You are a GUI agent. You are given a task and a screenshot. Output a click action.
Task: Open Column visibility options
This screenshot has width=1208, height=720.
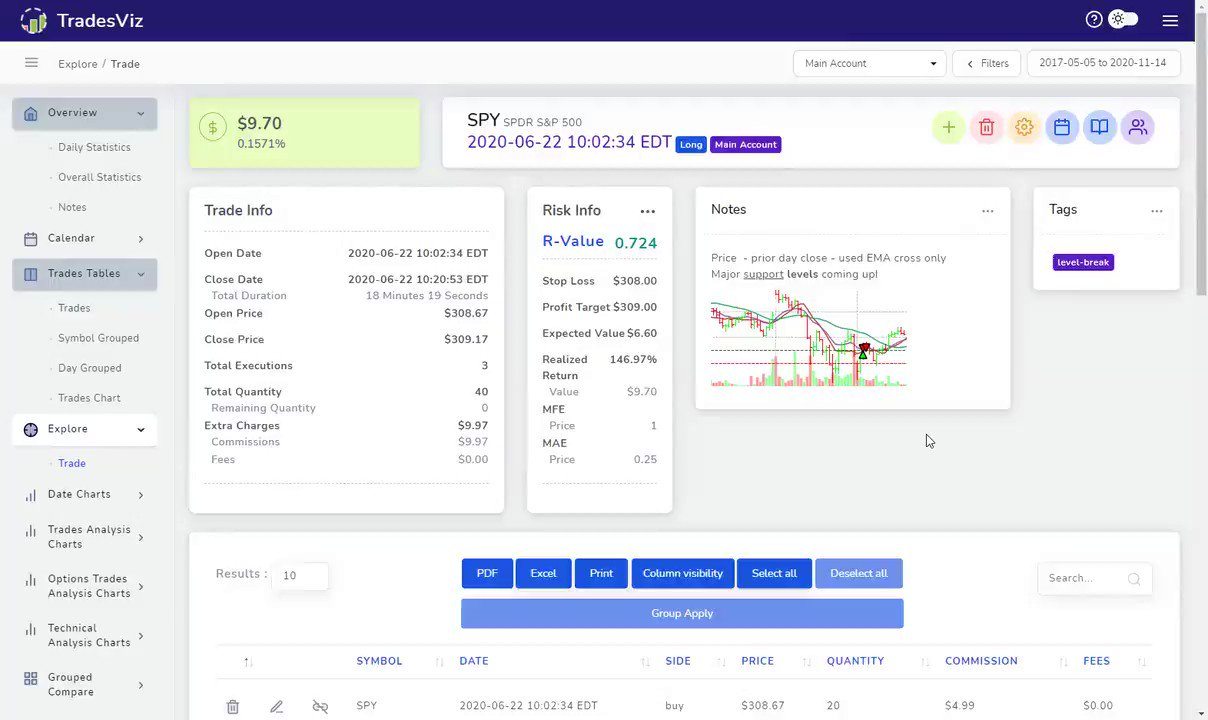pos(683,573)
